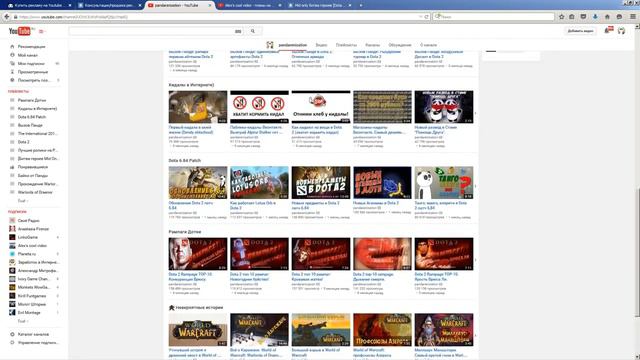Image resolution: width=640 pixels, height=360 pixels.
Task: Open the Рампаги Дотке playlist in sidebar
Action: (x=32, y=100)
